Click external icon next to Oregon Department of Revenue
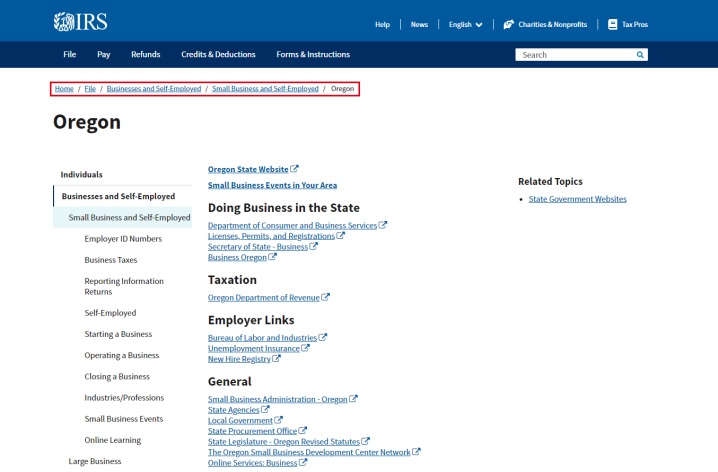This screenshot has height=472, width=718. 325,297
